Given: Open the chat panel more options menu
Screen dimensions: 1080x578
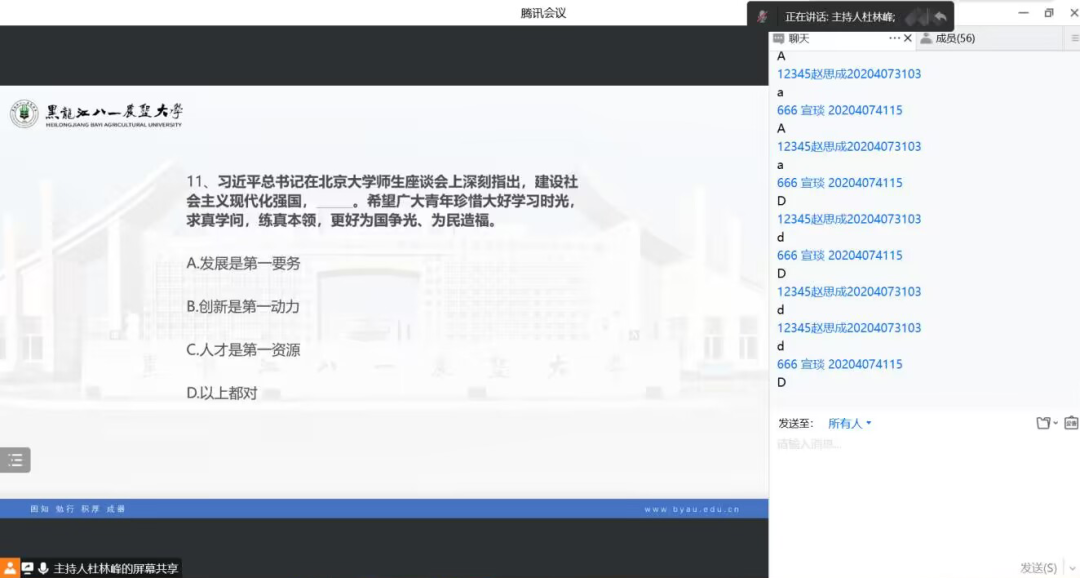Looking at the screenshot, I should click(893, 37).
